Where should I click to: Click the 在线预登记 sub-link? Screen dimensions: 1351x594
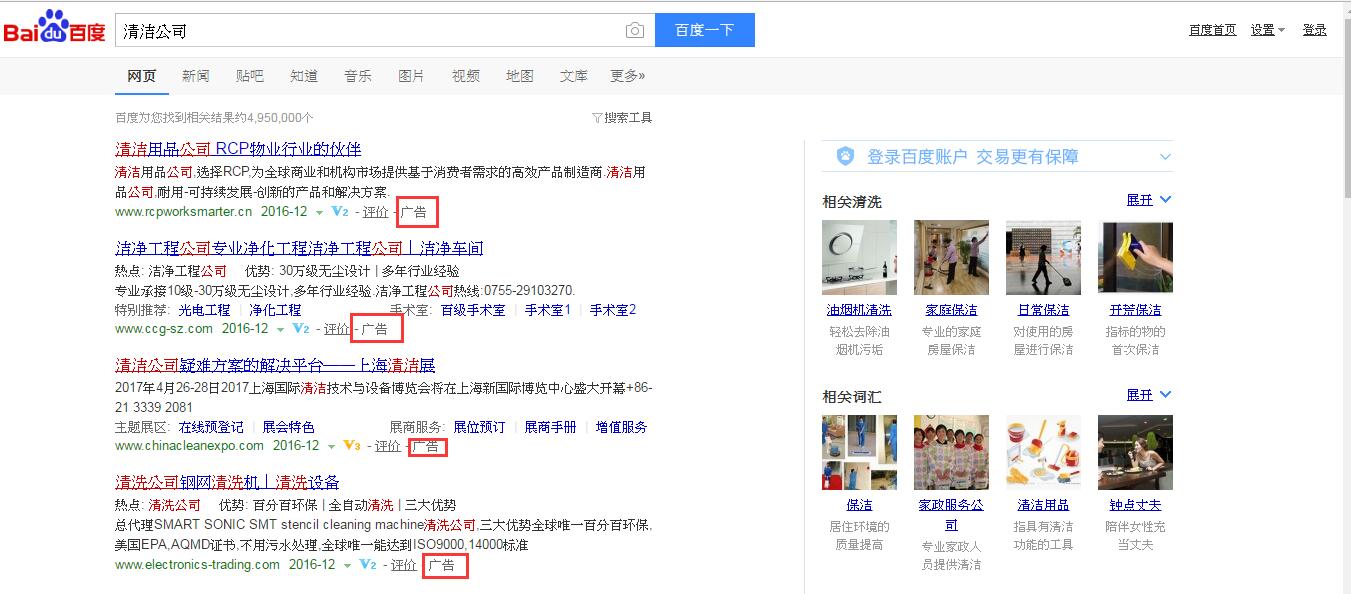[211, 427]
